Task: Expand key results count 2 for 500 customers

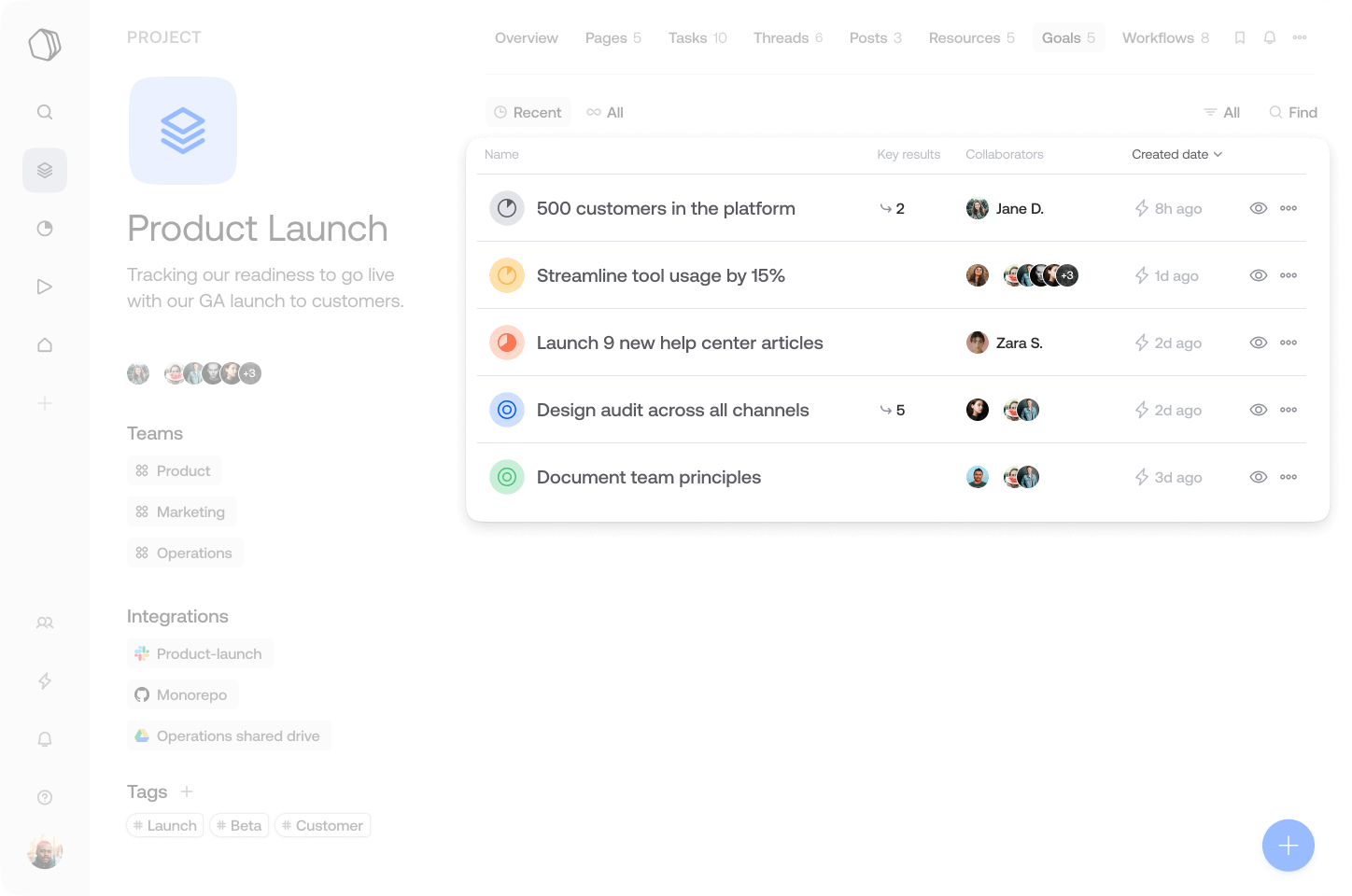Action: [x=893, y=208]
